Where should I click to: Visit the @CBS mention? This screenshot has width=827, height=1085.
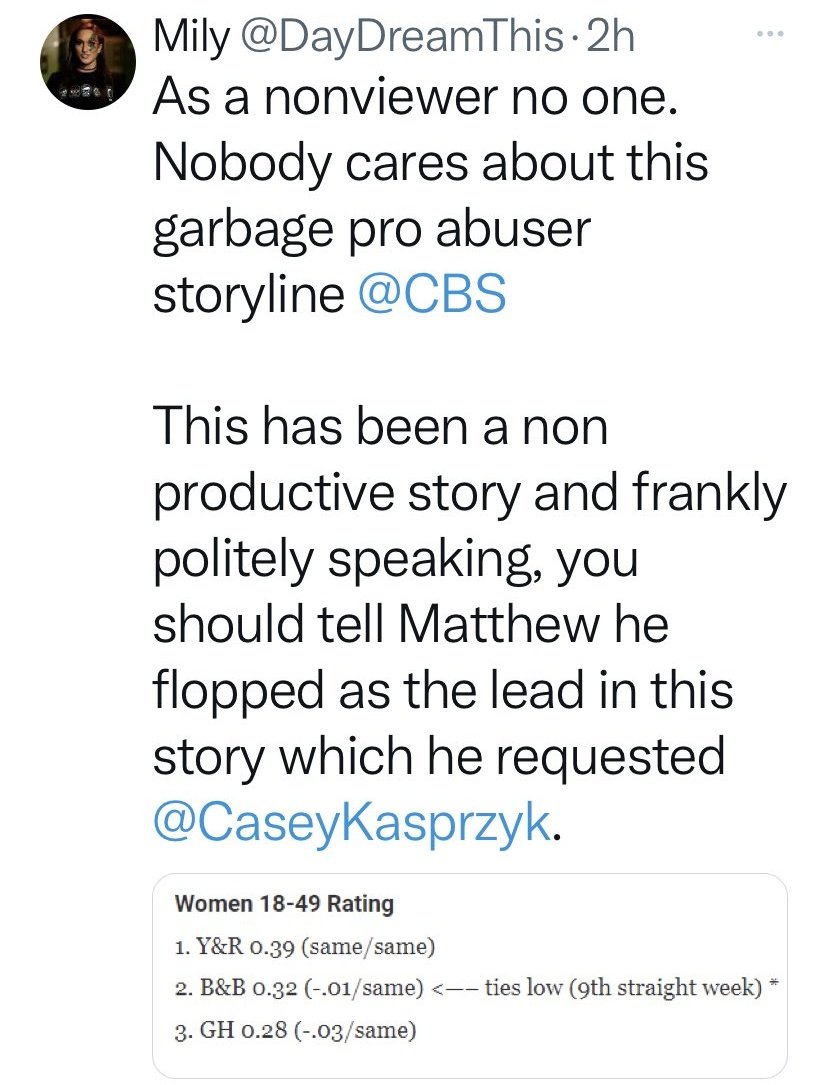click(433, 293)
